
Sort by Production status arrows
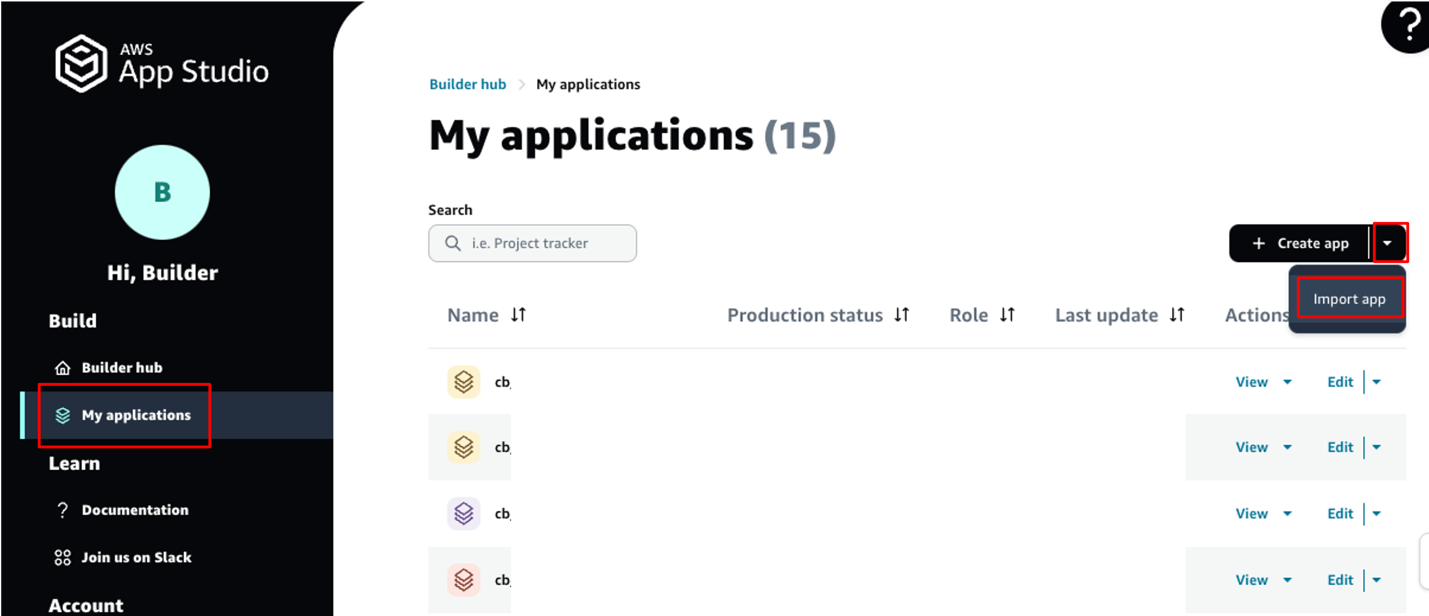(x=902, y=315)
